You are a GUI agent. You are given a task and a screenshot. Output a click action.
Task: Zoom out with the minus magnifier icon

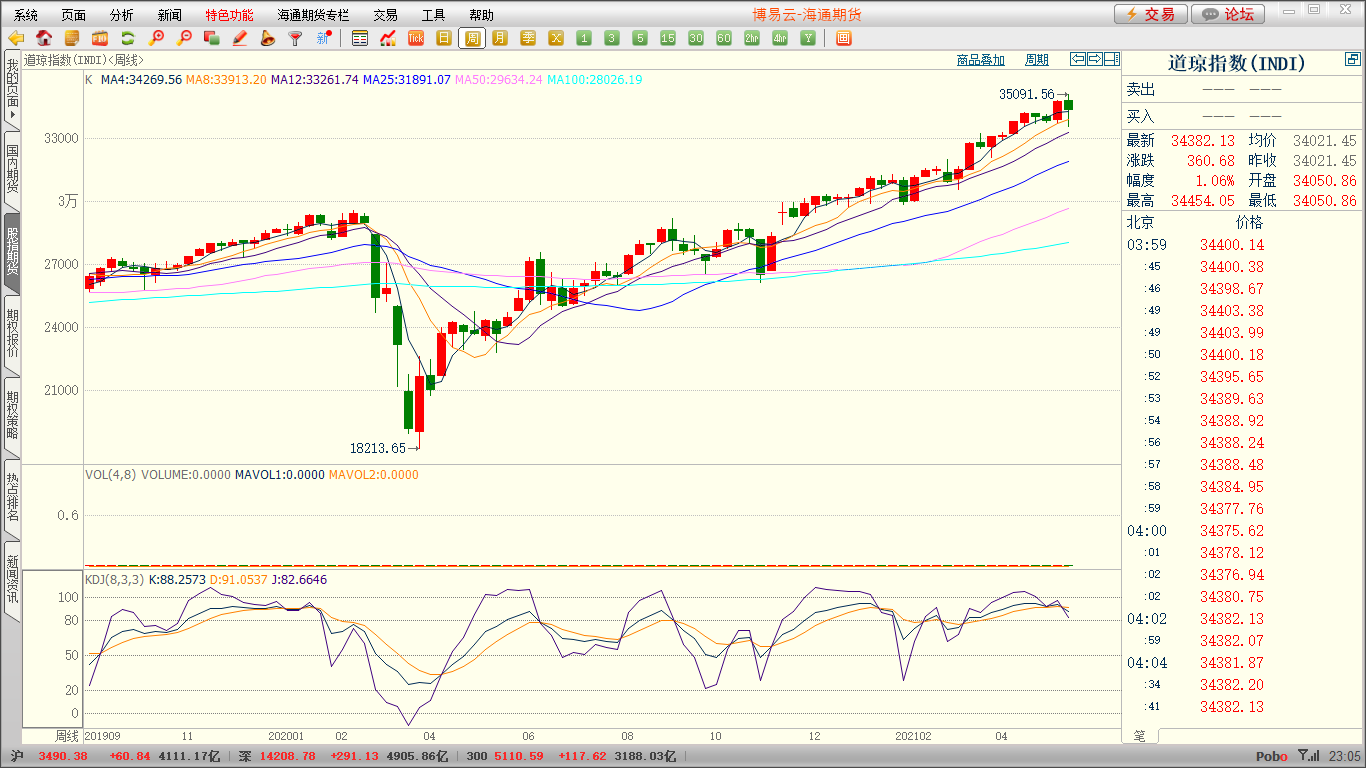[x=184, y=38]
